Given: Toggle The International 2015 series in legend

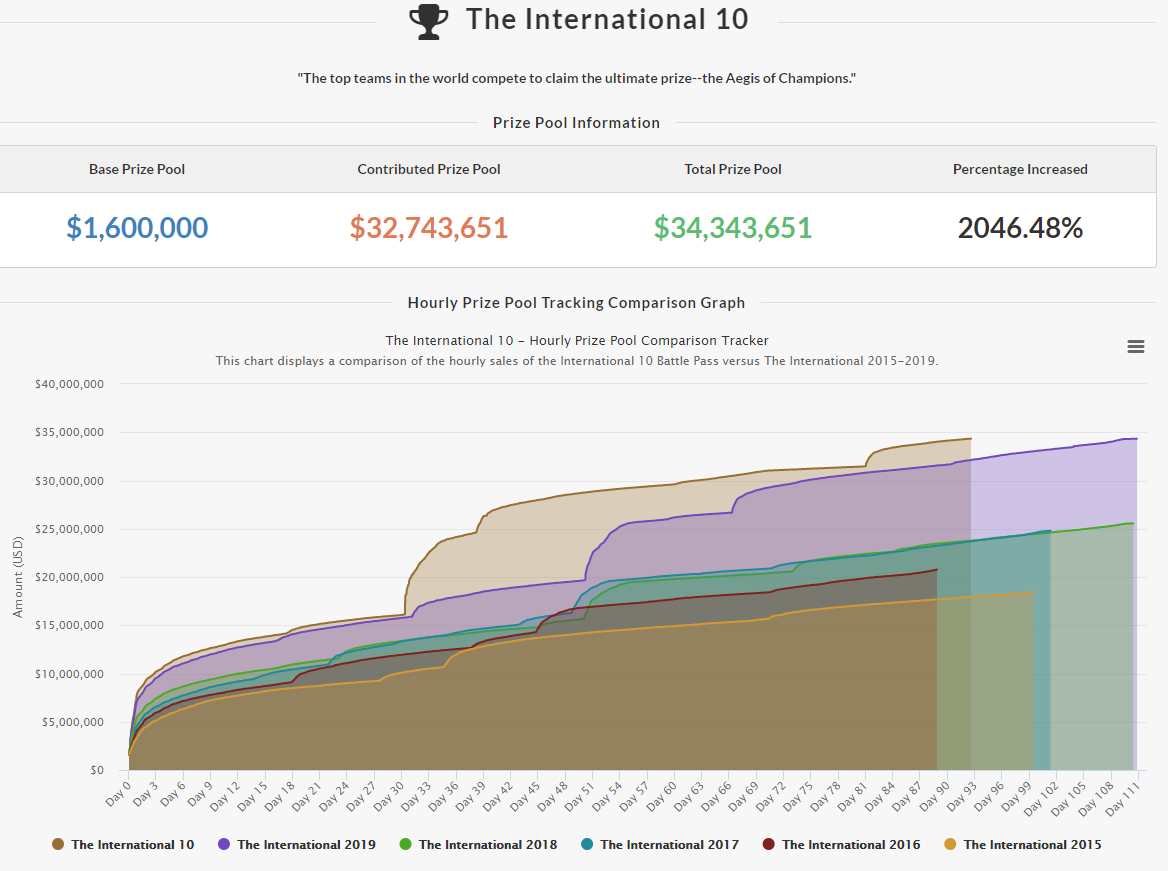Looking at the screenshot, I should pyautogui.click(x=1023, y=844).
